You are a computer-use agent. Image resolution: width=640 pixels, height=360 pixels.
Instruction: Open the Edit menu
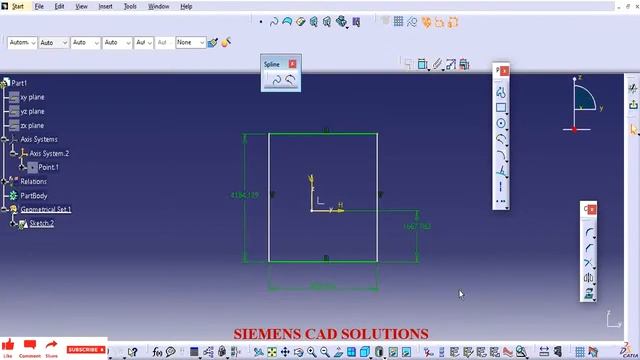tap(60, 7)
